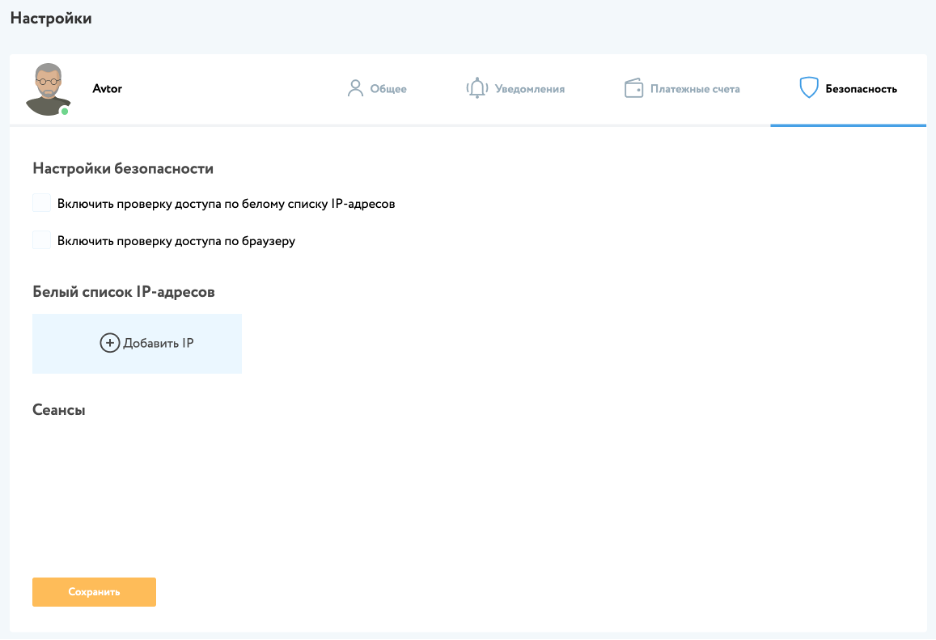Go to the Платежные счета tab
936x640 pixels.
(x=695, y=89)
